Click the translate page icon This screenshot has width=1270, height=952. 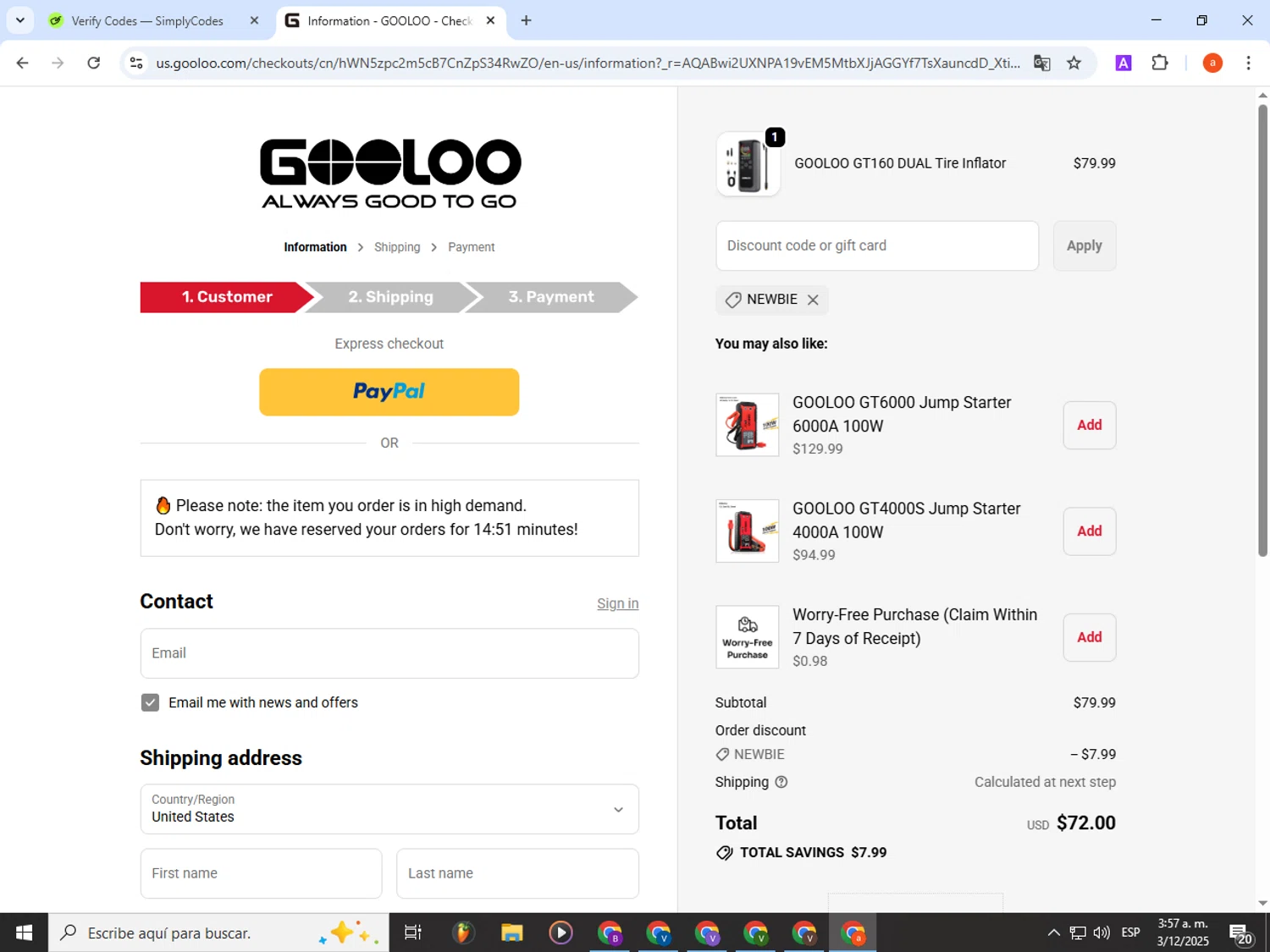pyautogui.click(x=1042, y=63)
